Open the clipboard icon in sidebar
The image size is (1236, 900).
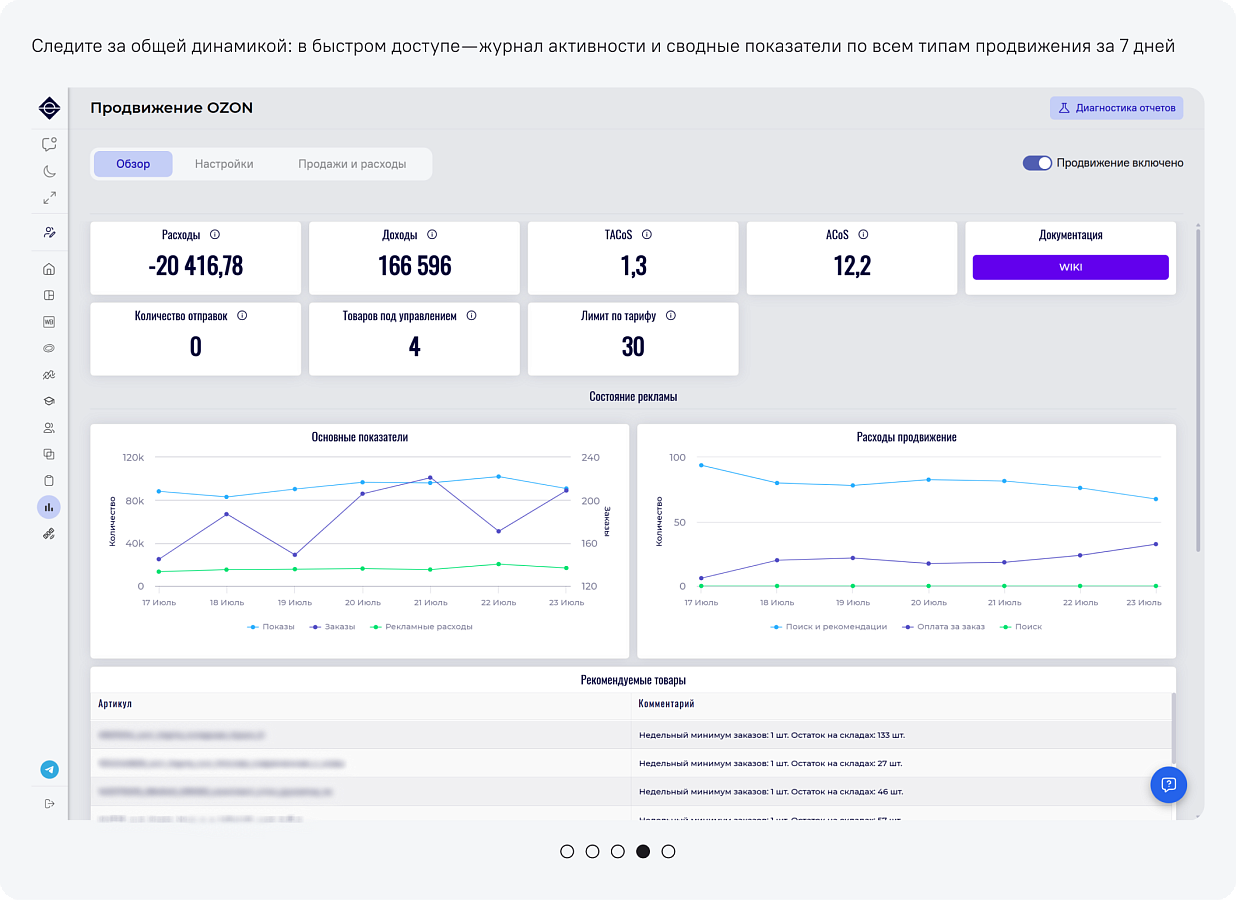tap(49, 480)
